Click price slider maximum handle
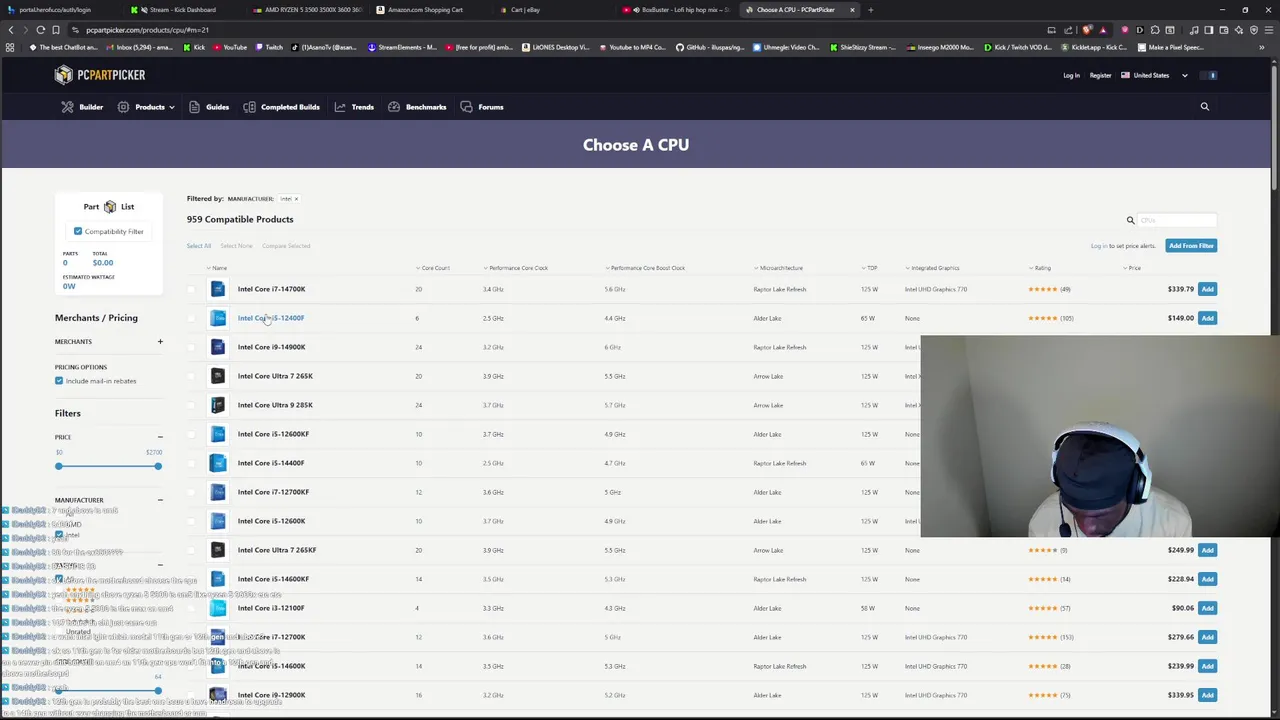The width and height of the screenshot is (1280, 720). coord(158,466)
